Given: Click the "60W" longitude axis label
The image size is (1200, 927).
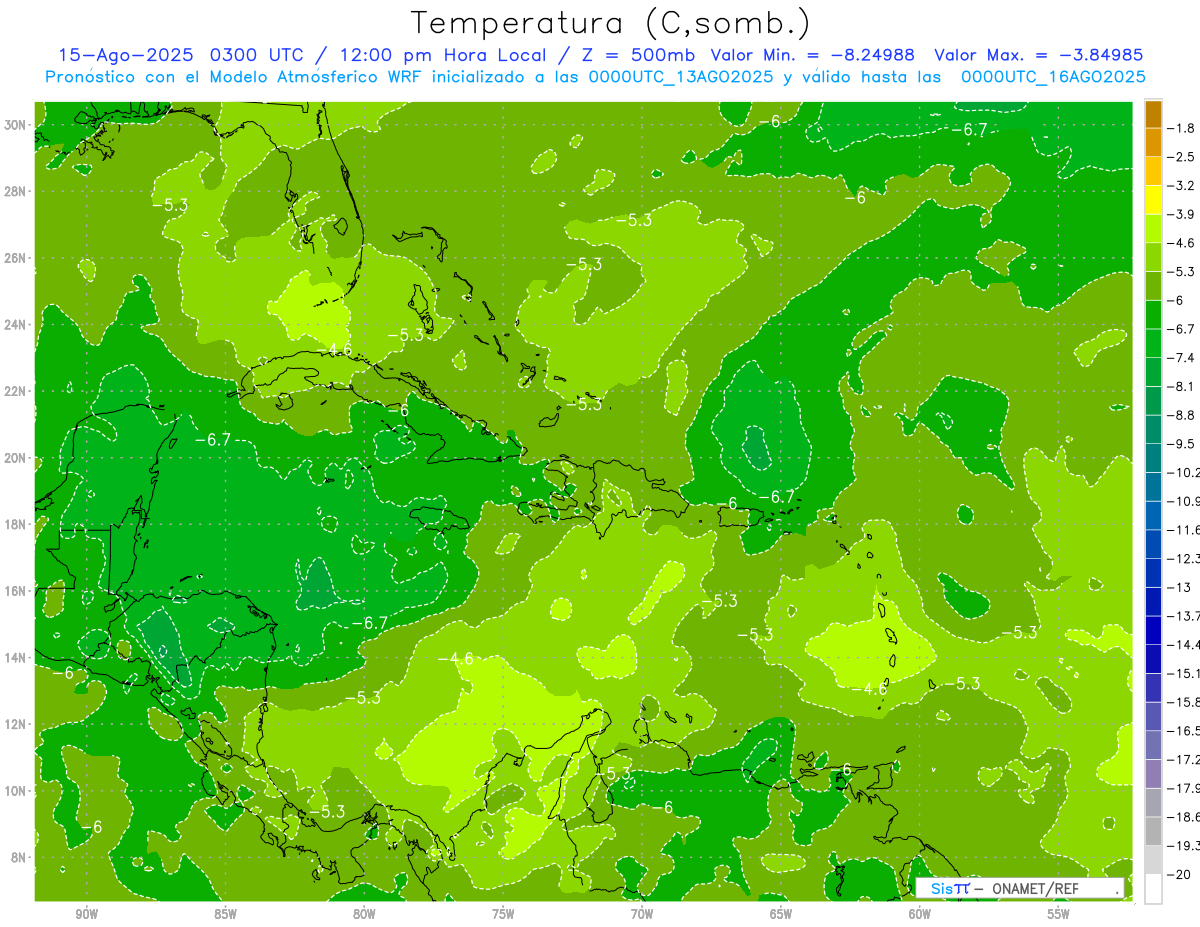Looking at the screenshot, I should pos(920,914).
